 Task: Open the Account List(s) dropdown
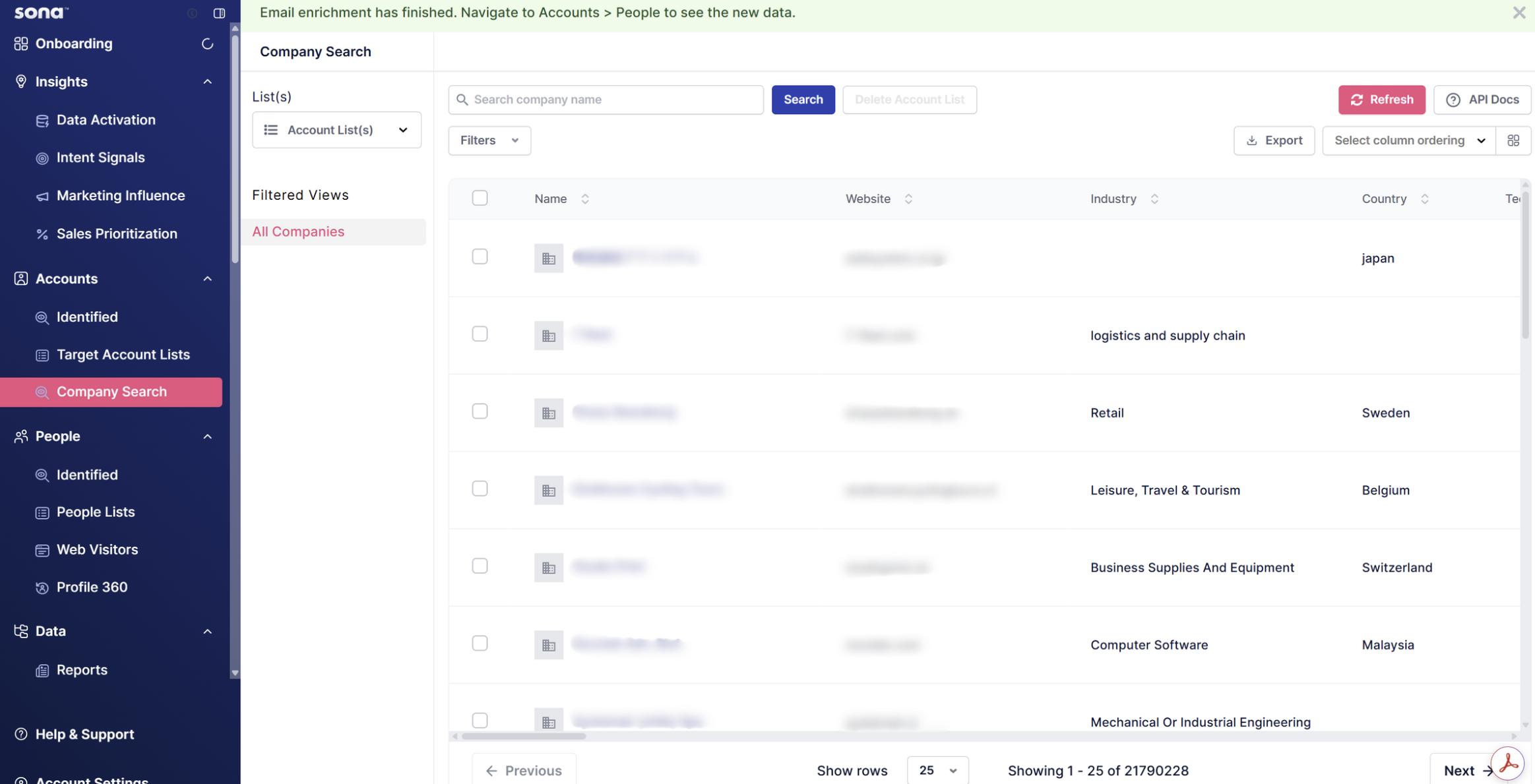336,130
